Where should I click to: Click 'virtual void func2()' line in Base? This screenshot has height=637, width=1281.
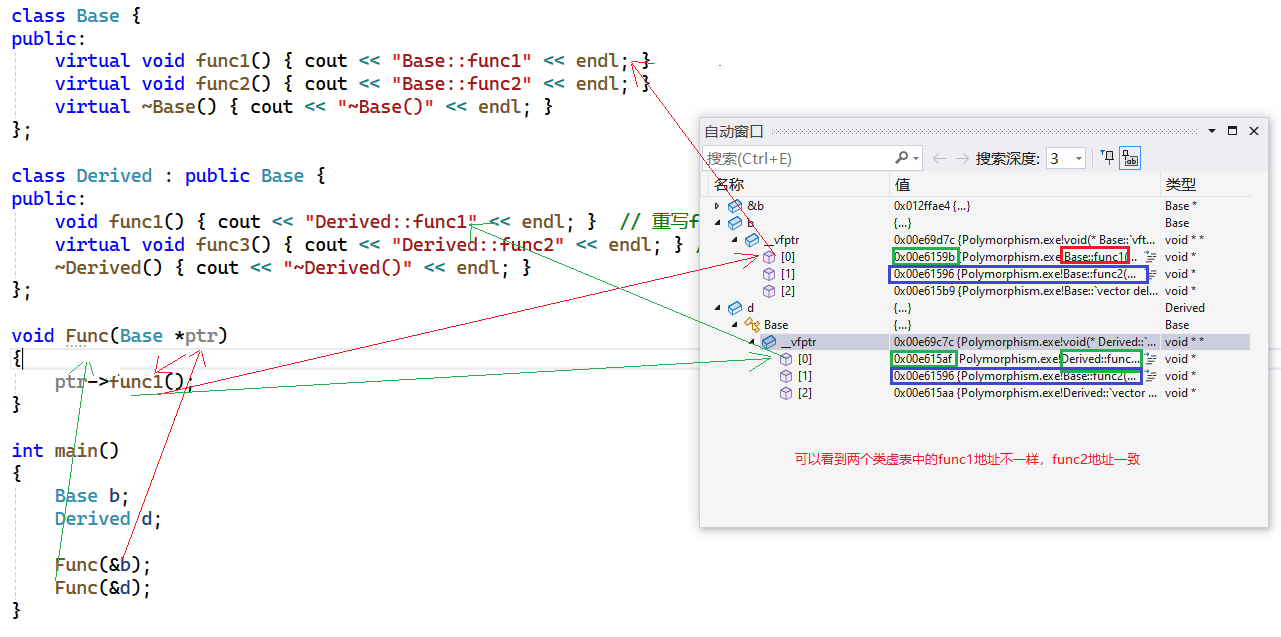pos(353,84)
